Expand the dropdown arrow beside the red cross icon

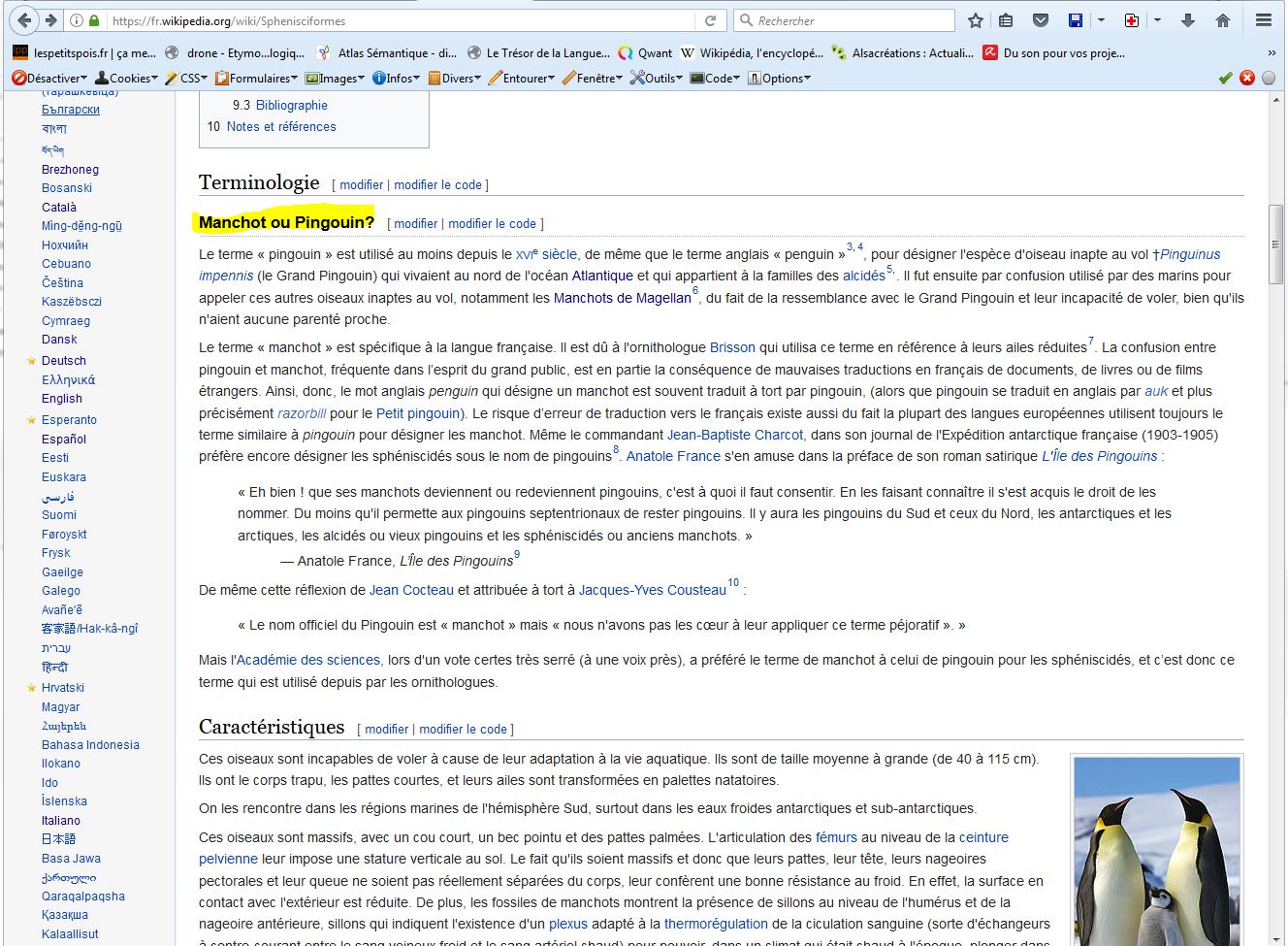point(1157,20)
